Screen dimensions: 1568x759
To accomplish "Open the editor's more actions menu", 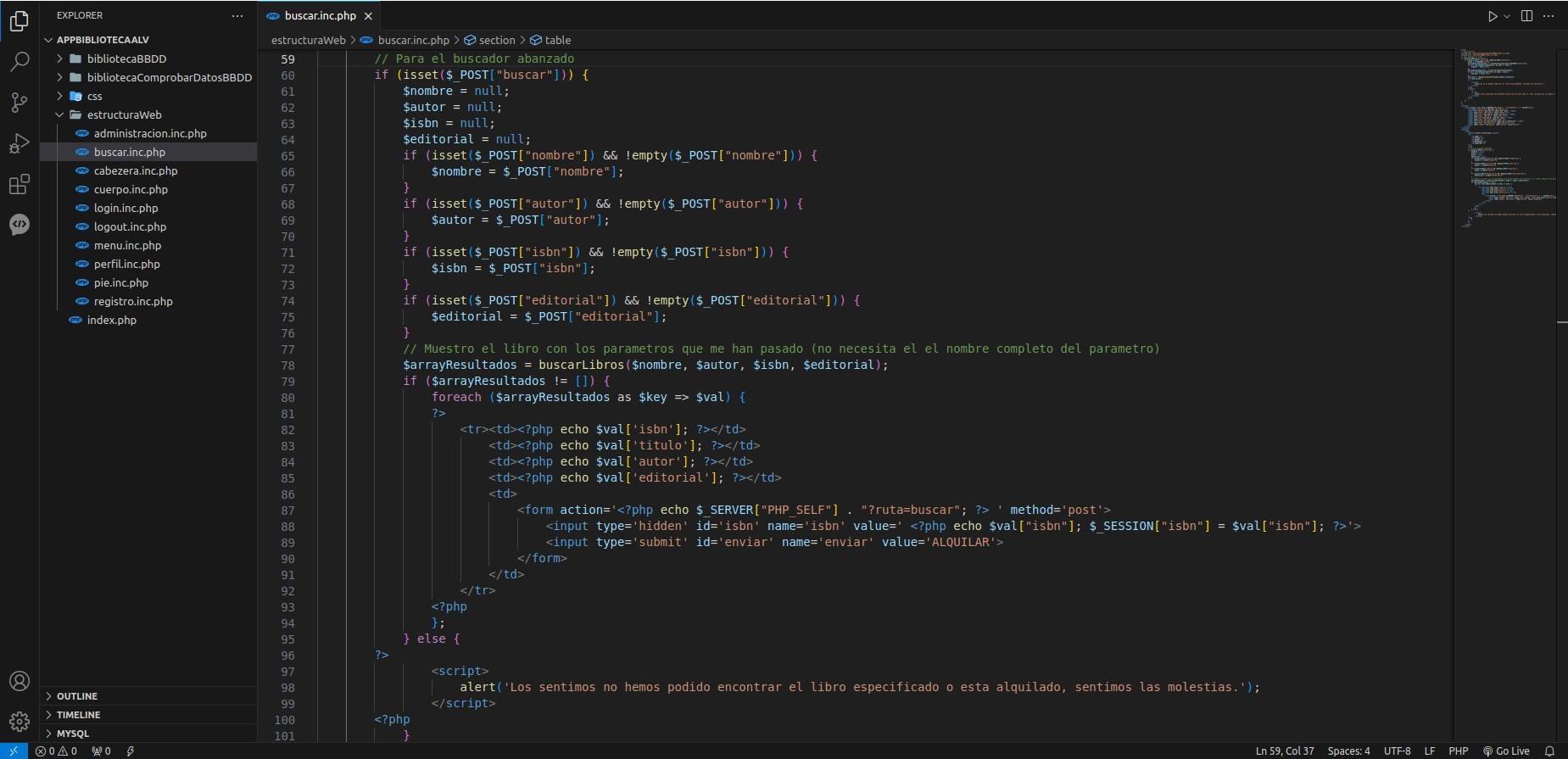I will pyautogui.click(x=1548, y=16).
